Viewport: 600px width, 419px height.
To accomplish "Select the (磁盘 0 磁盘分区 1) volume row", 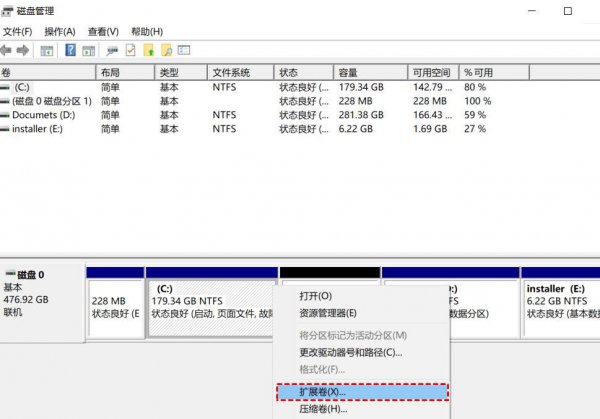I will coord(264,101).
